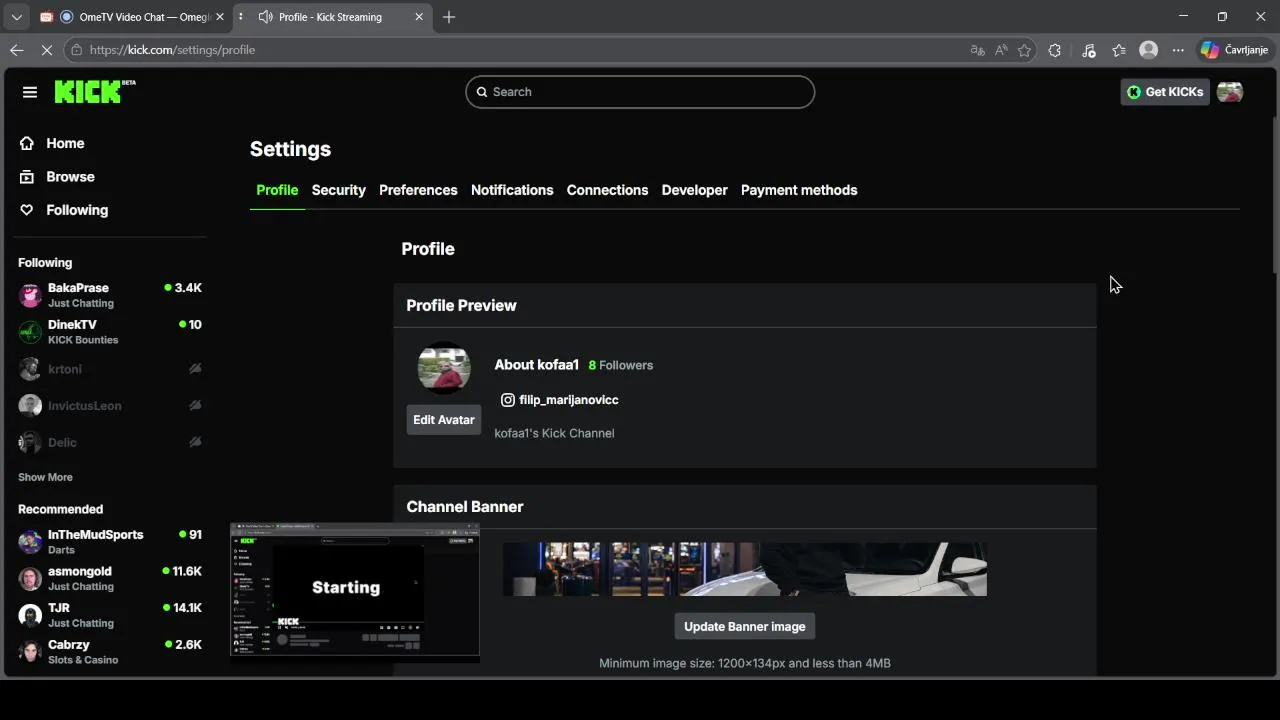
Task: Switch to the Developer settings tab
Action: tap(694, 190)
